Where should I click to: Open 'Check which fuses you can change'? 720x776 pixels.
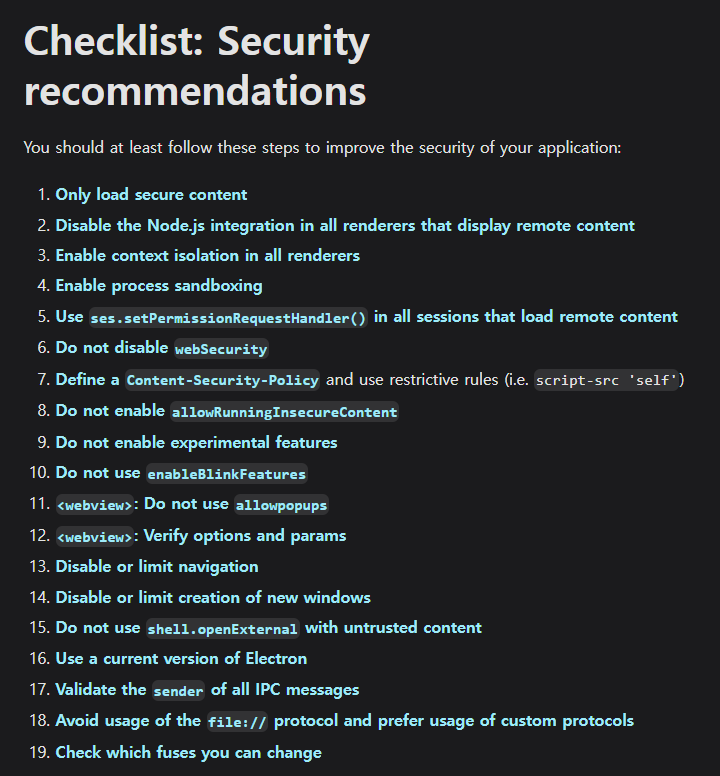(189, 753)
